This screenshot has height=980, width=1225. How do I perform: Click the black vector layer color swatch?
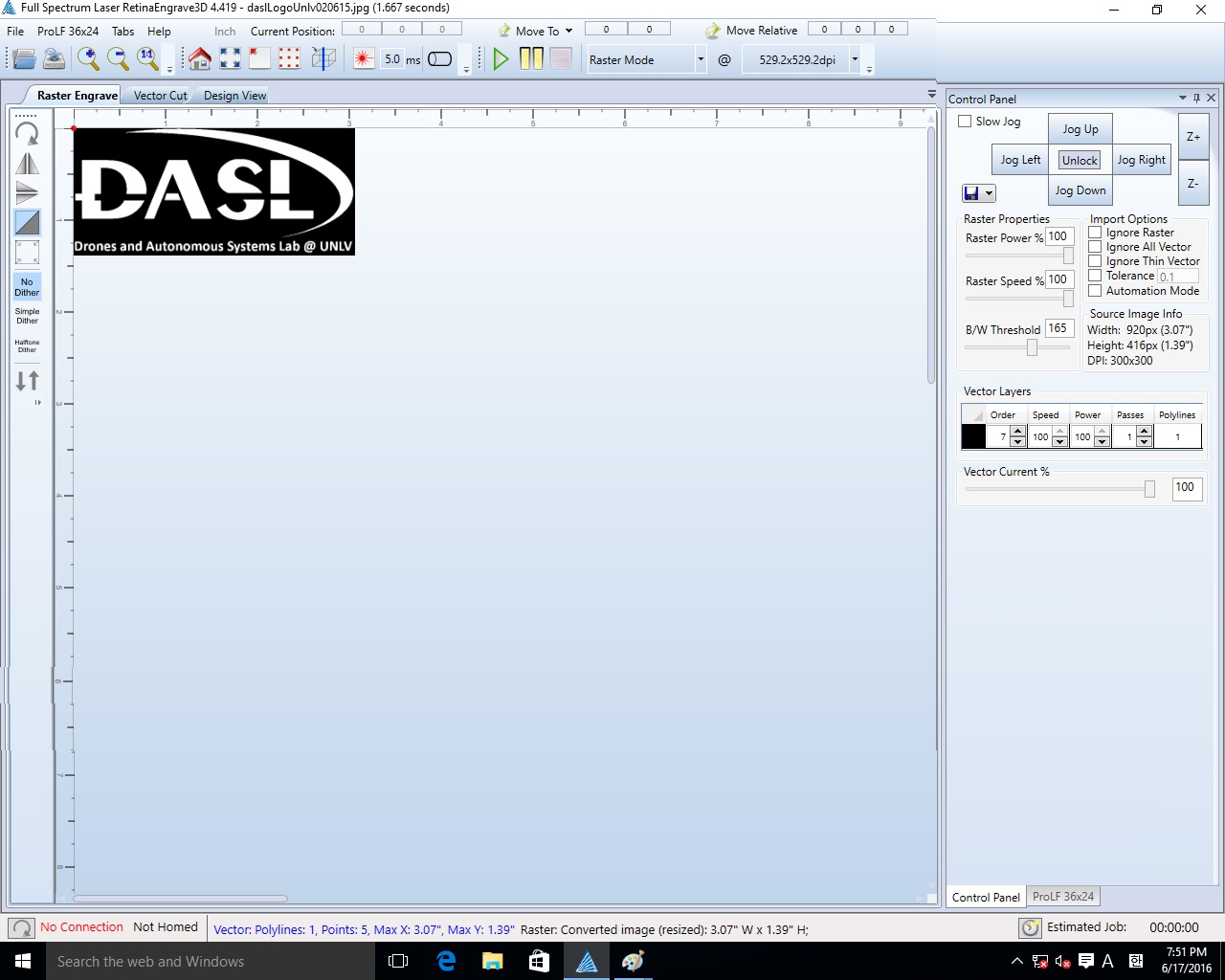(x=973, y=436)
